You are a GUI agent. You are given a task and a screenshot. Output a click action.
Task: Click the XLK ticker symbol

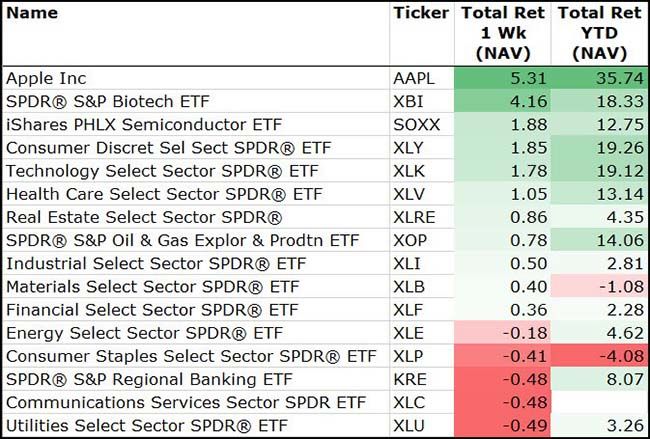pyautogui.click(x=411, y=171)
